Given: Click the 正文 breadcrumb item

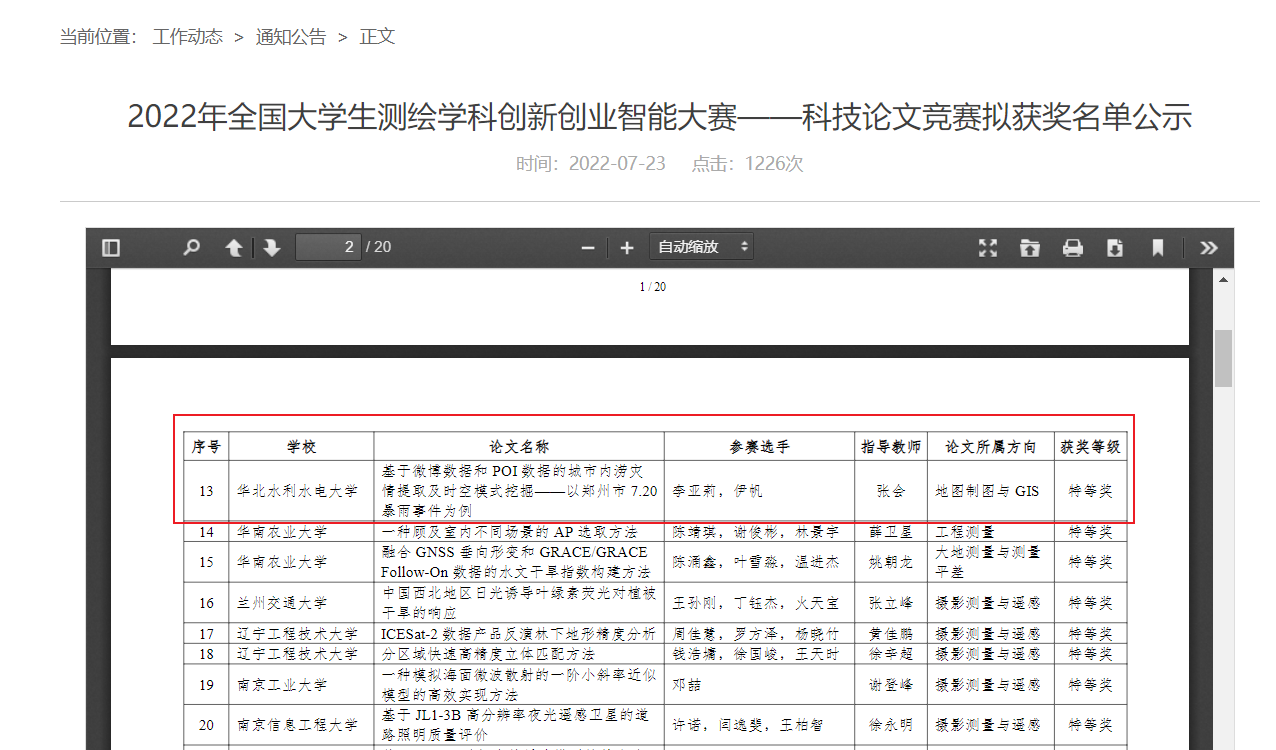Looking at the screenshot, I should tap(378, 37).
